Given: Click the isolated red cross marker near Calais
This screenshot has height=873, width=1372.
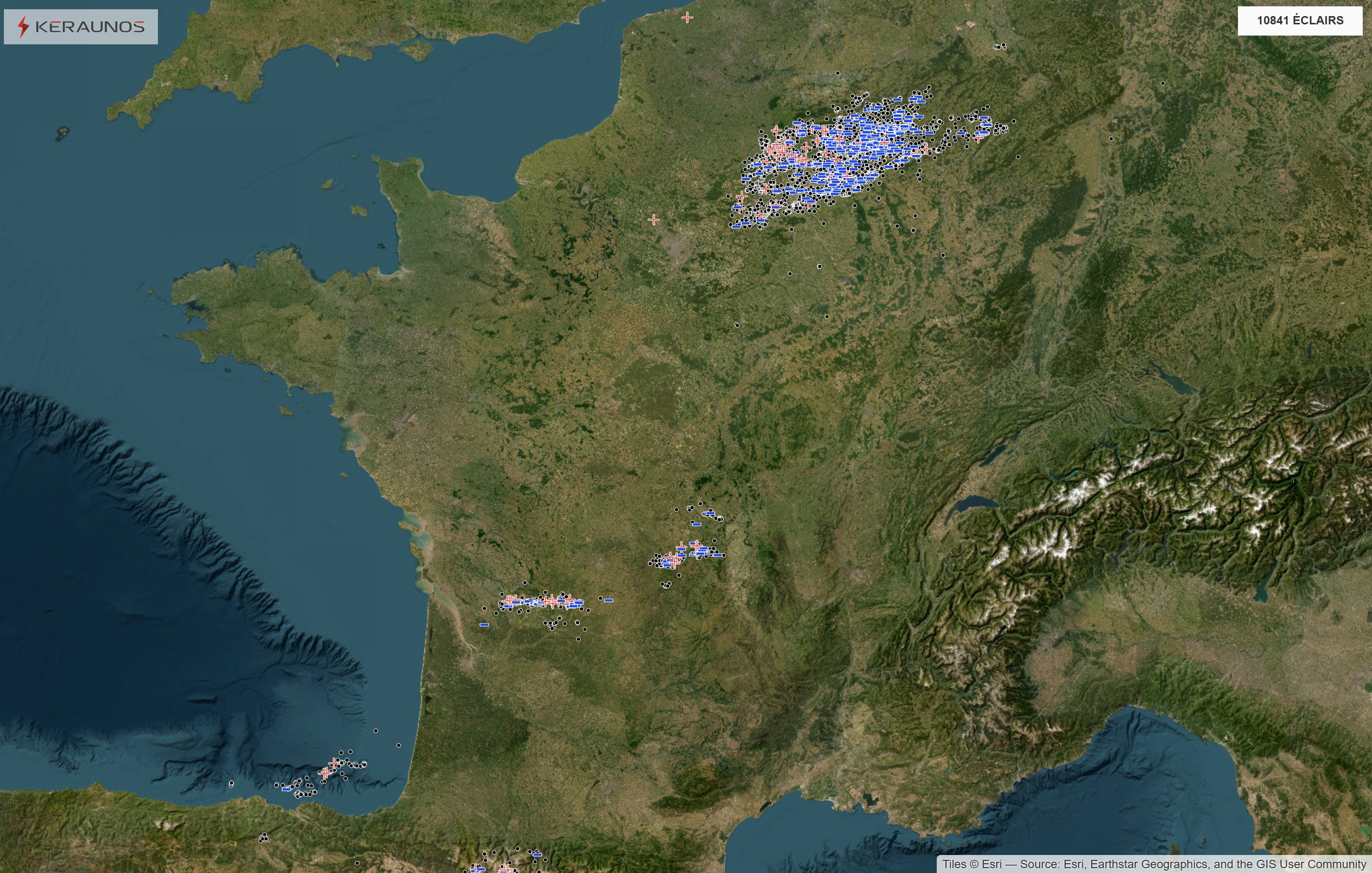Looking at the screenshot, I should click(687, 17).
